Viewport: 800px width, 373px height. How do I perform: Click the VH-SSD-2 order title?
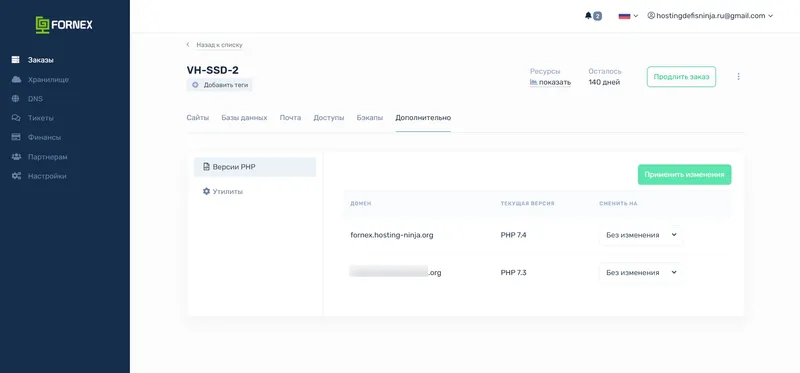pos(212,70)
